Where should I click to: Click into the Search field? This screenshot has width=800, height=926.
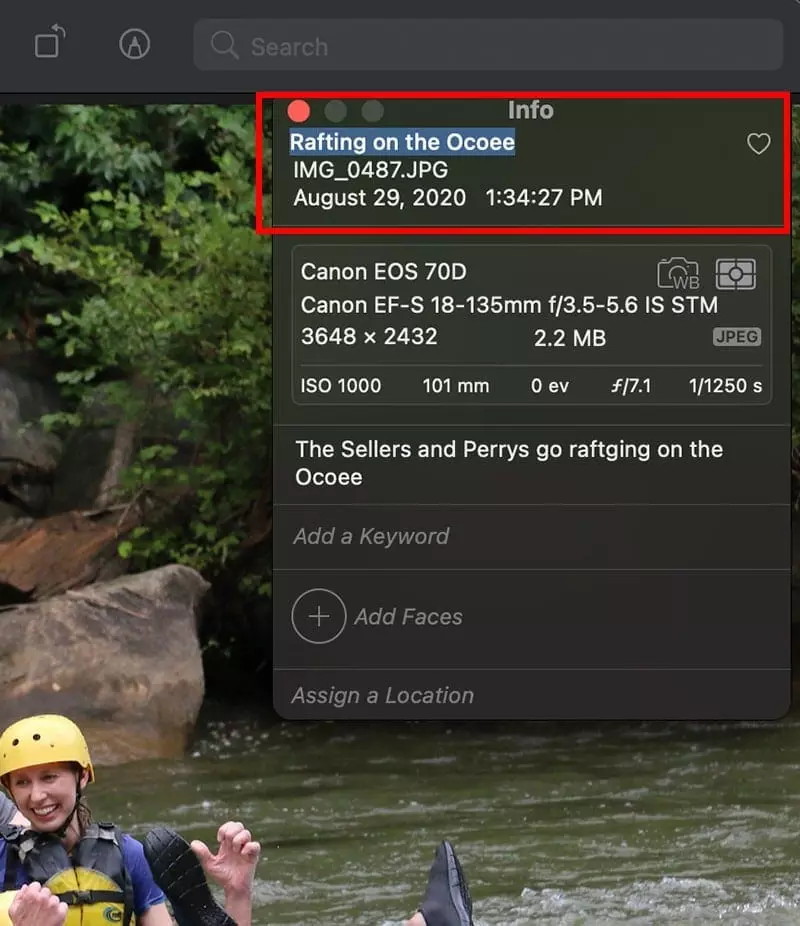point(488,45)
